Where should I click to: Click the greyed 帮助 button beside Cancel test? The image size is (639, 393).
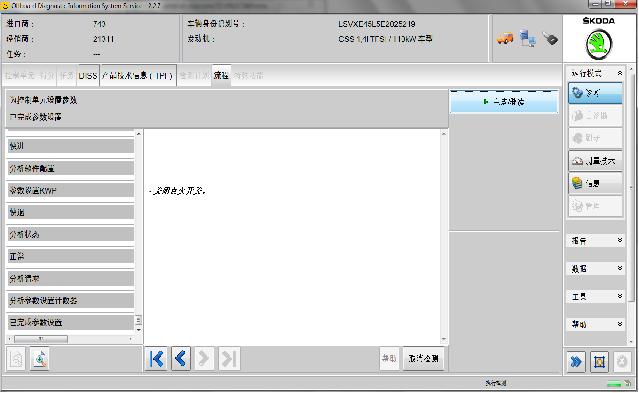pos(389,359)
